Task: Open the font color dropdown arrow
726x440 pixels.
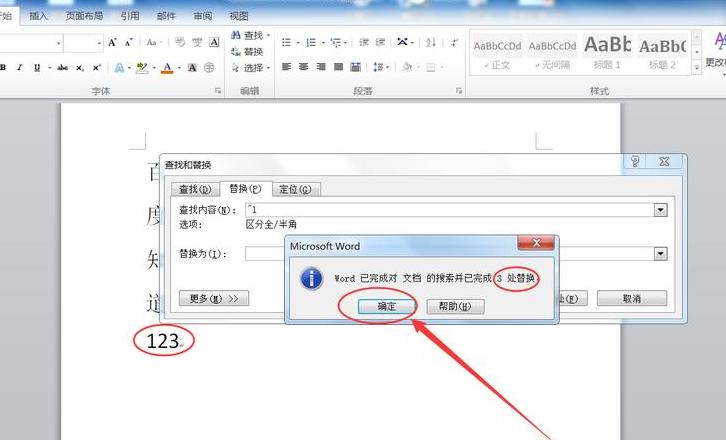Action: point(179,68)
